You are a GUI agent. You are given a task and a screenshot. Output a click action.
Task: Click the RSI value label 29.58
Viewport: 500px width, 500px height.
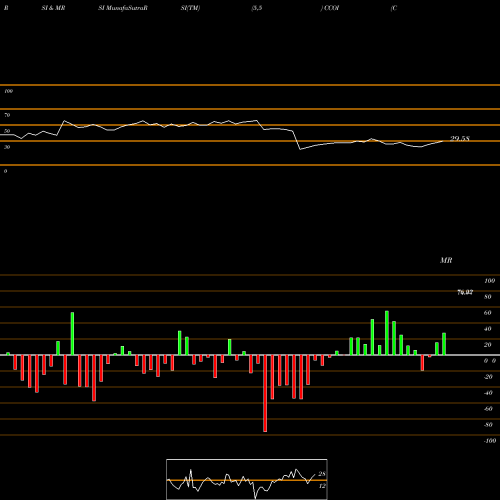pyautogui.click(x=460, y=139)
